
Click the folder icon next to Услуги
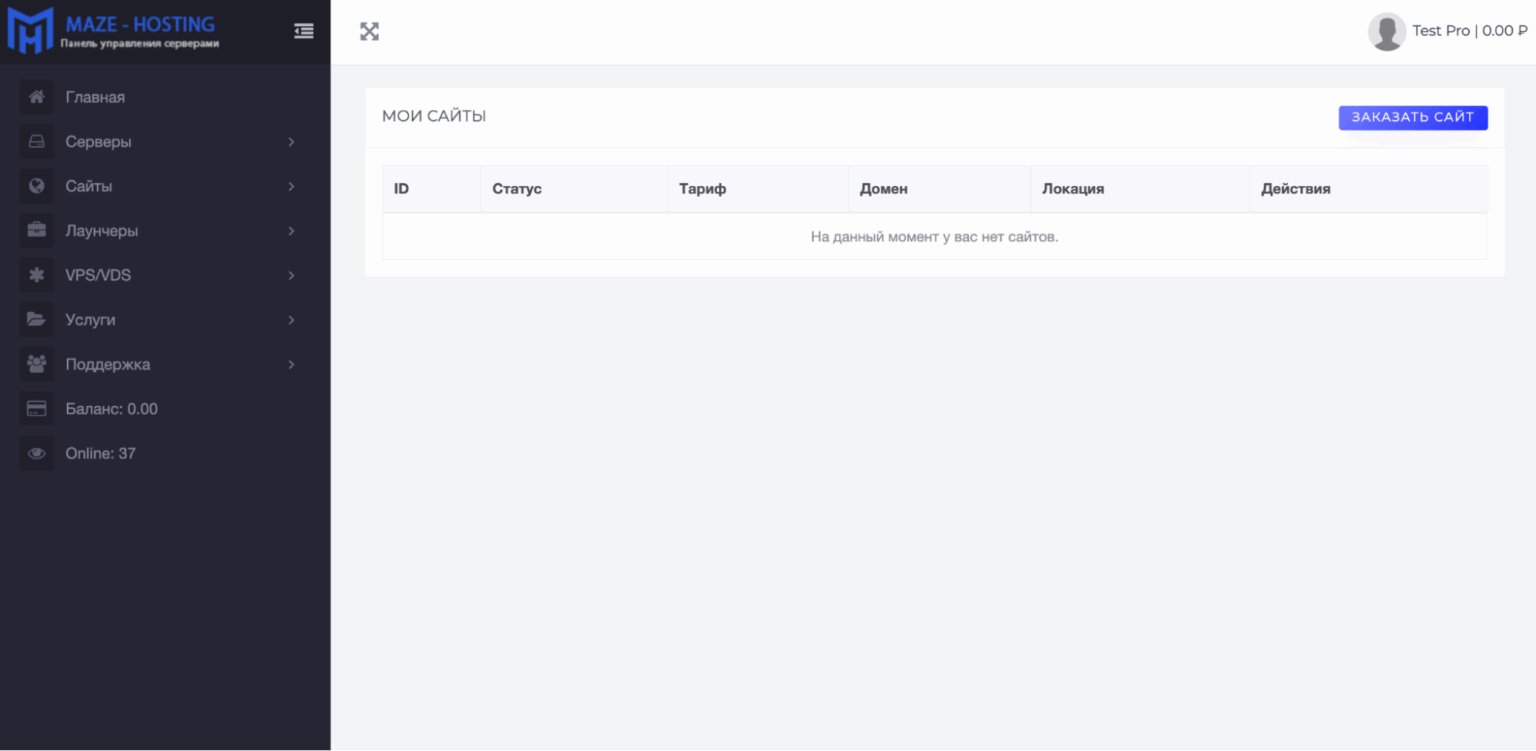[x=36, y=319]
